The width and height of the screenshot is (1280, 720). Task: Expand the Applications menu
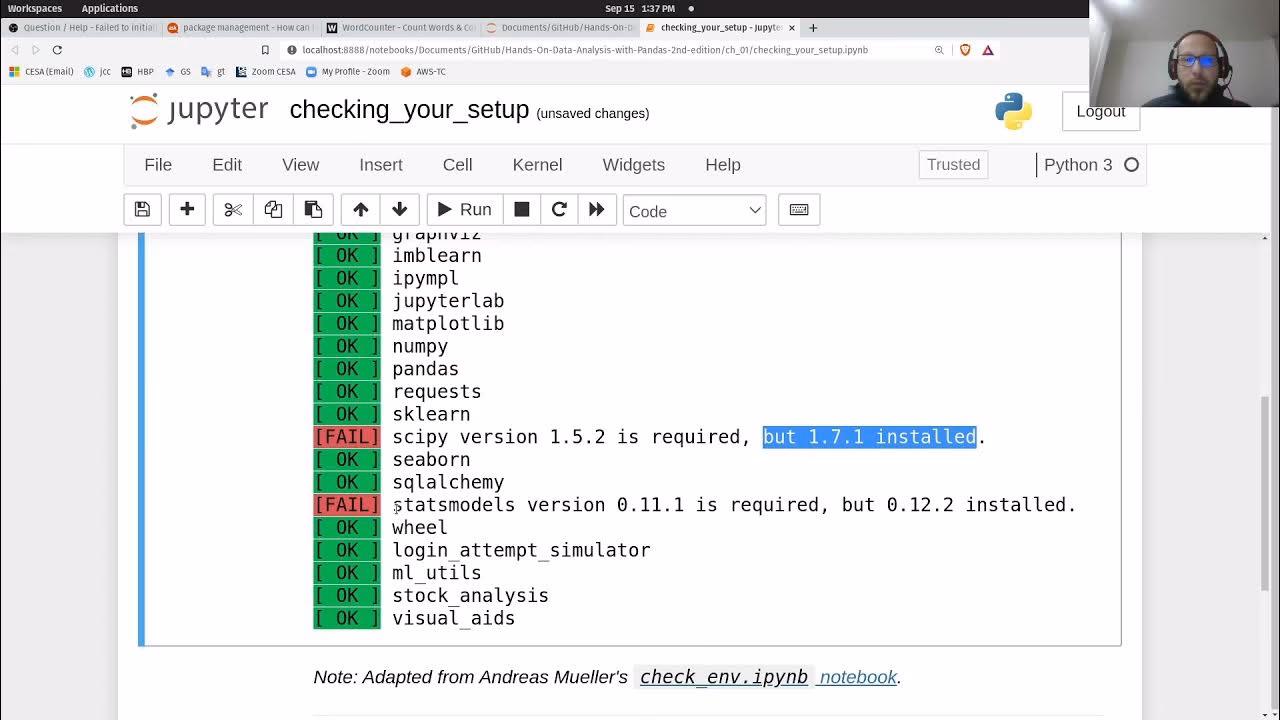click(109, 8)
